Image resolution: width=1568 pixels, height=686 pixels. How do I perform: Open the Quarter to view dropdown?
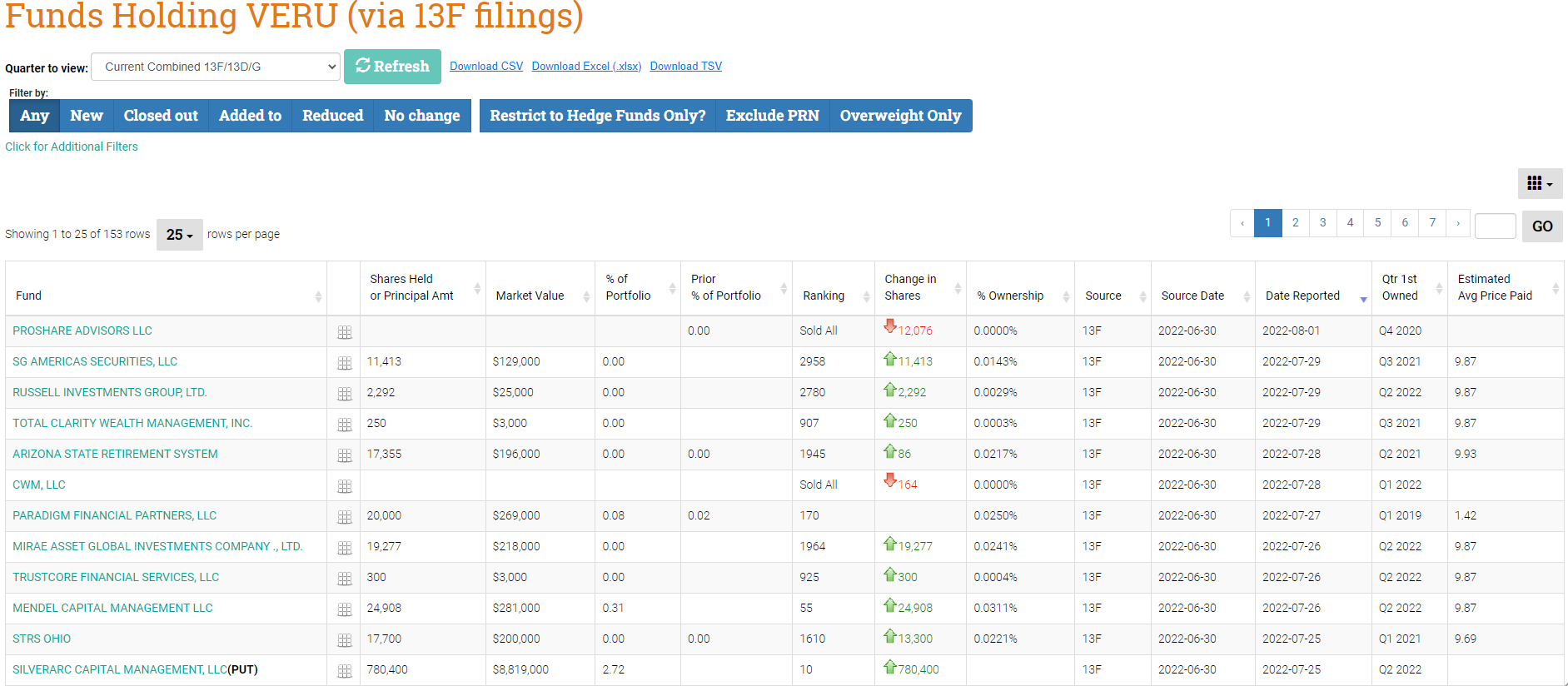216,67
